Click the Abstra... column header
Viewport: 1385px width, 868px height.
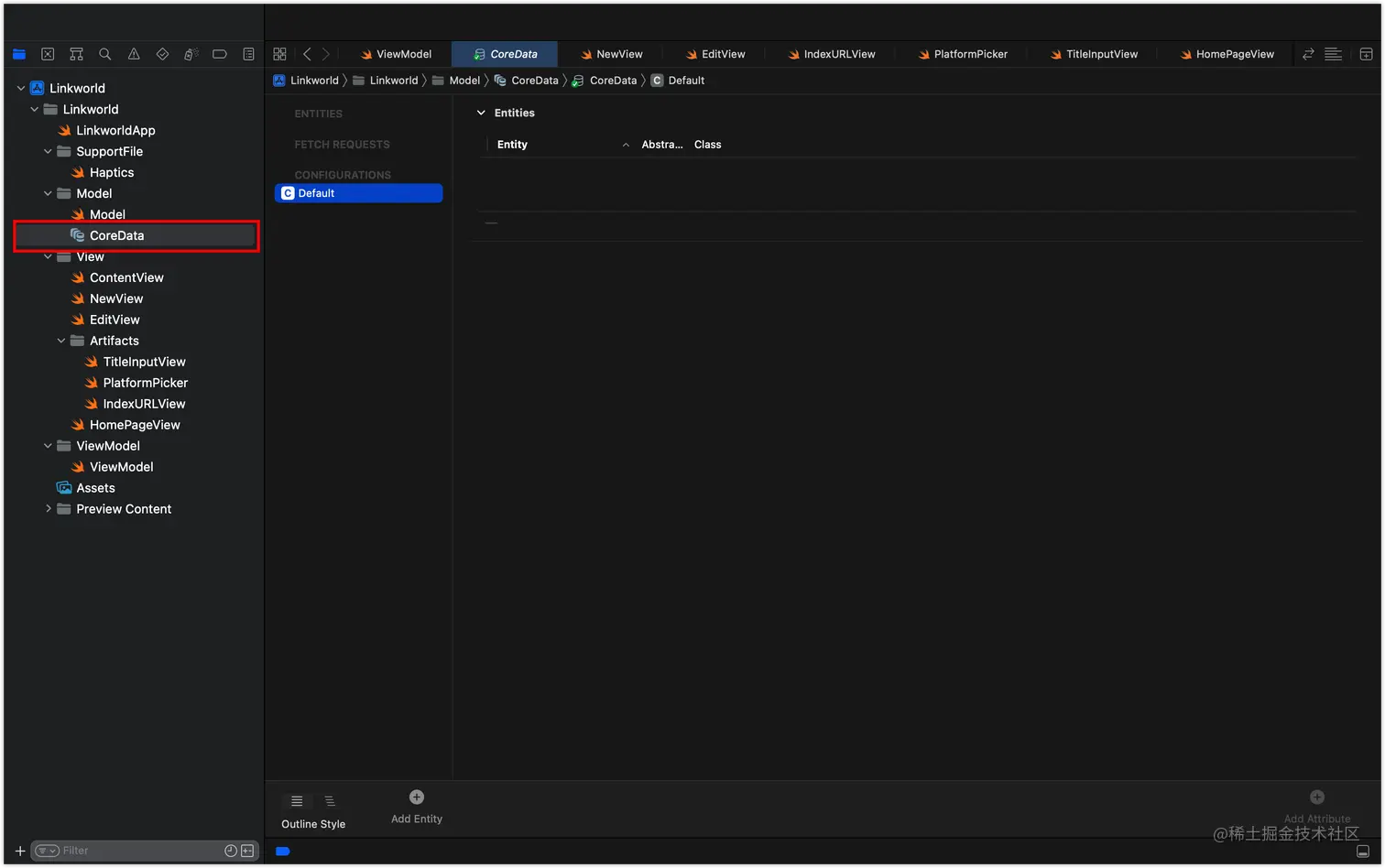(x=661, y=145)
